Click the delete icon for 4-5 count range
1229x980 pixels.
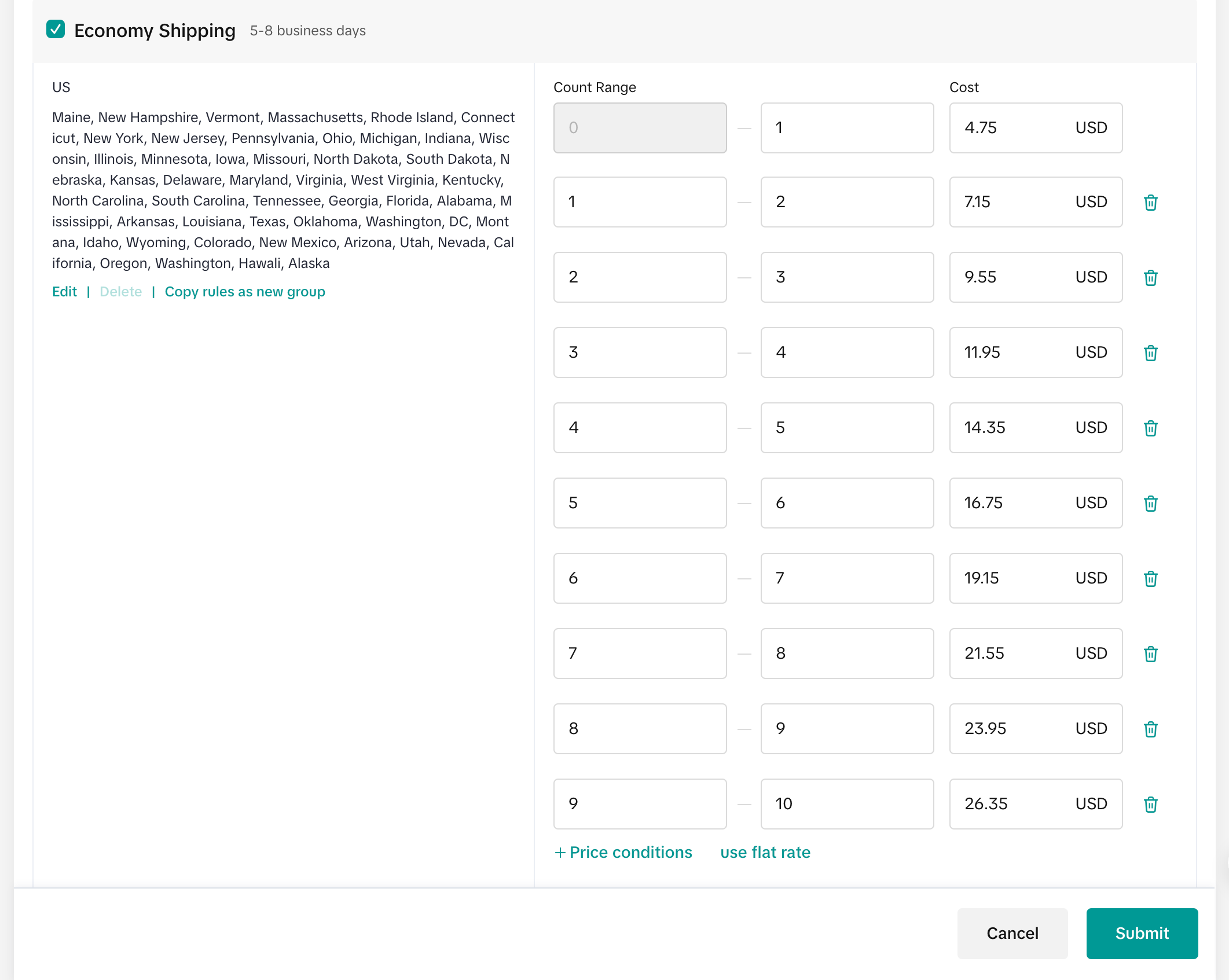click(1151, 428)
